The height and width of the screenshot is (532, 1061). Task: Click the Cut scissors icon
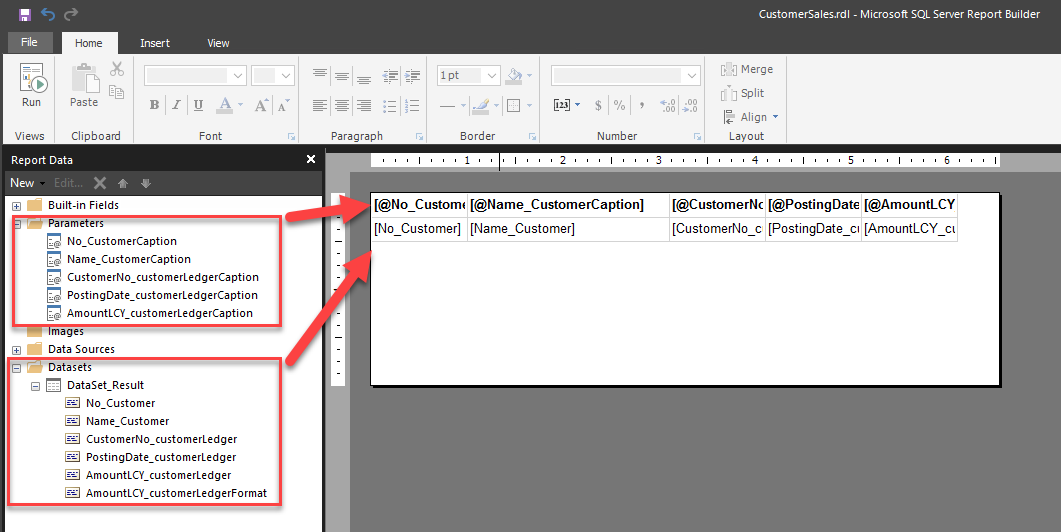(117, 69)
